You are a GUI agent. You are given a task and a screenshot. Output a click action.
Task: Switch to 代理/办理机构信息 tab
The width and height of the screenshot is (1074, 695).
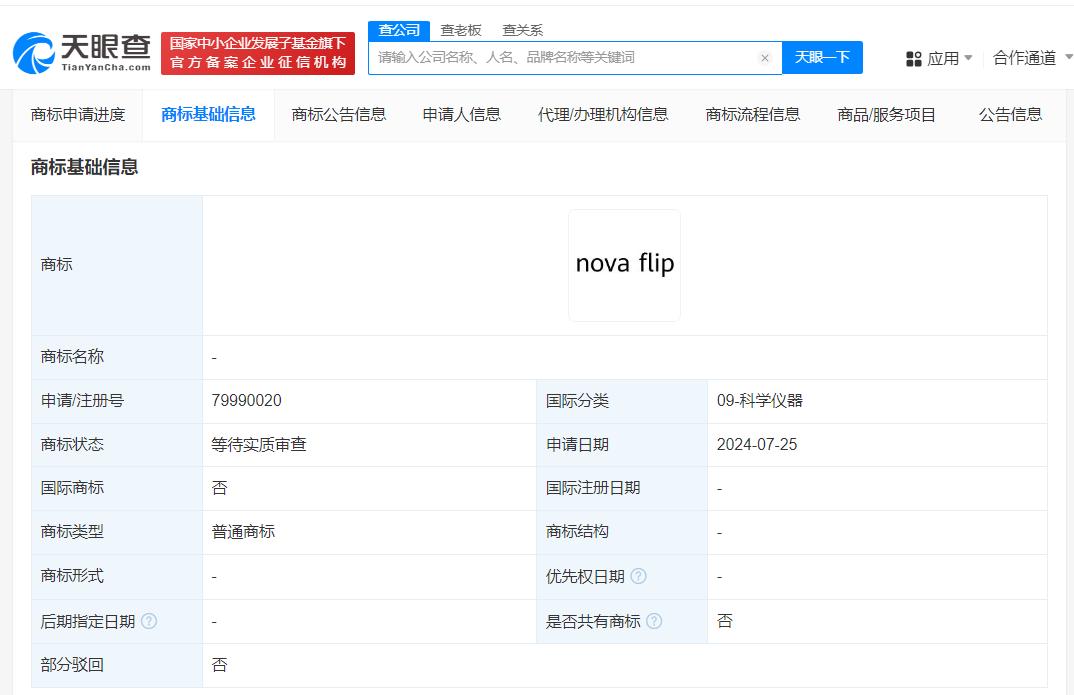point(604,114)
